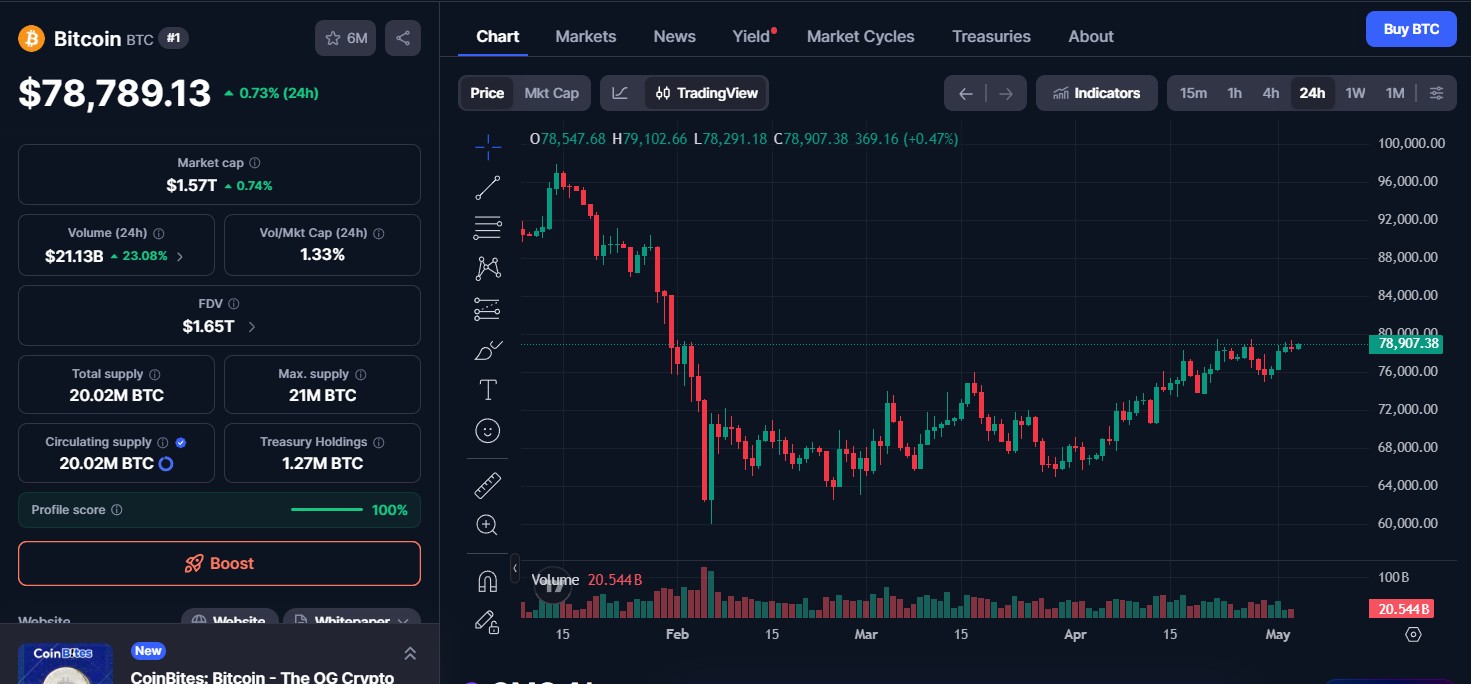Viewport: 1471px width, 684px height.
Task: Select the trend line drawing tool
Action: (x=488, y=187)
